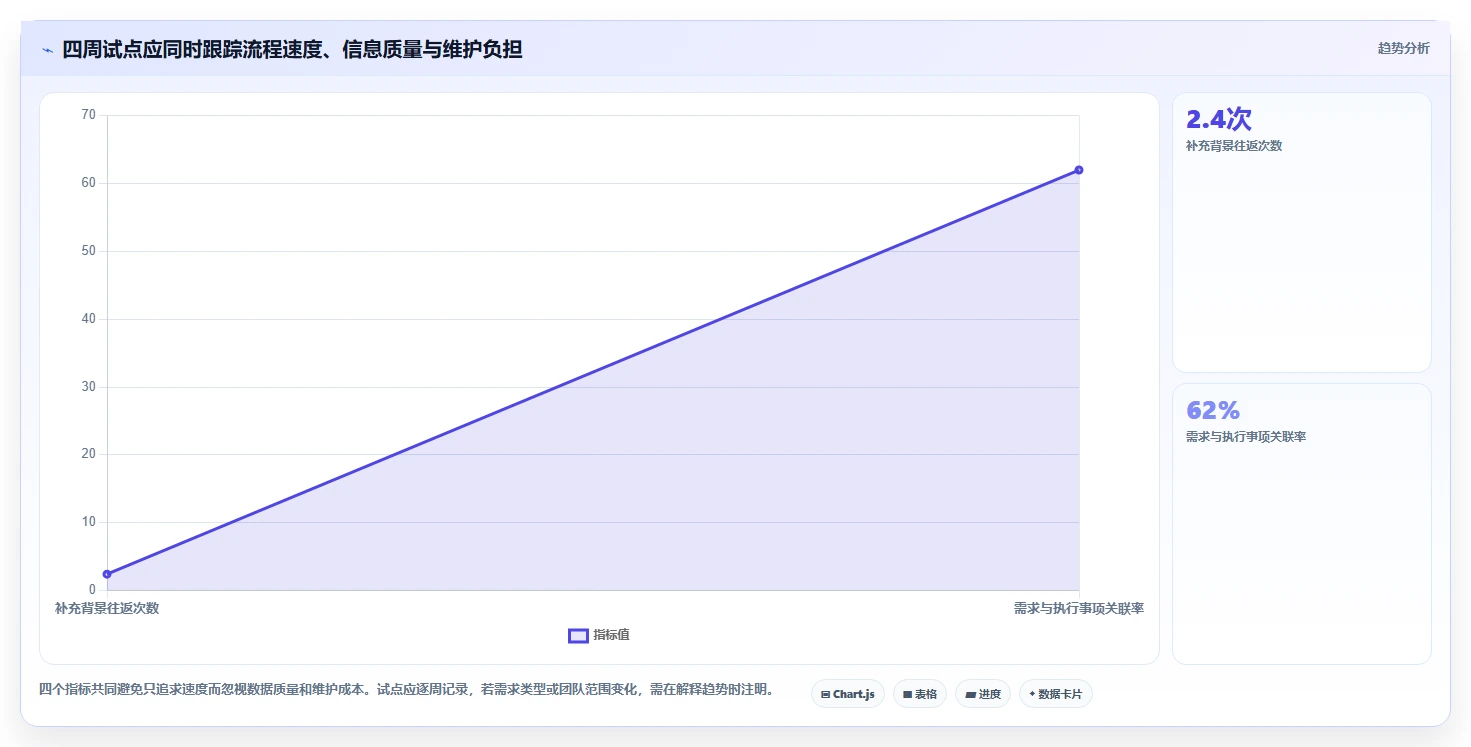Click the data point at 需求与执行事项关联率
This screenshot has width=1471, height=747.
(1079, 170)
